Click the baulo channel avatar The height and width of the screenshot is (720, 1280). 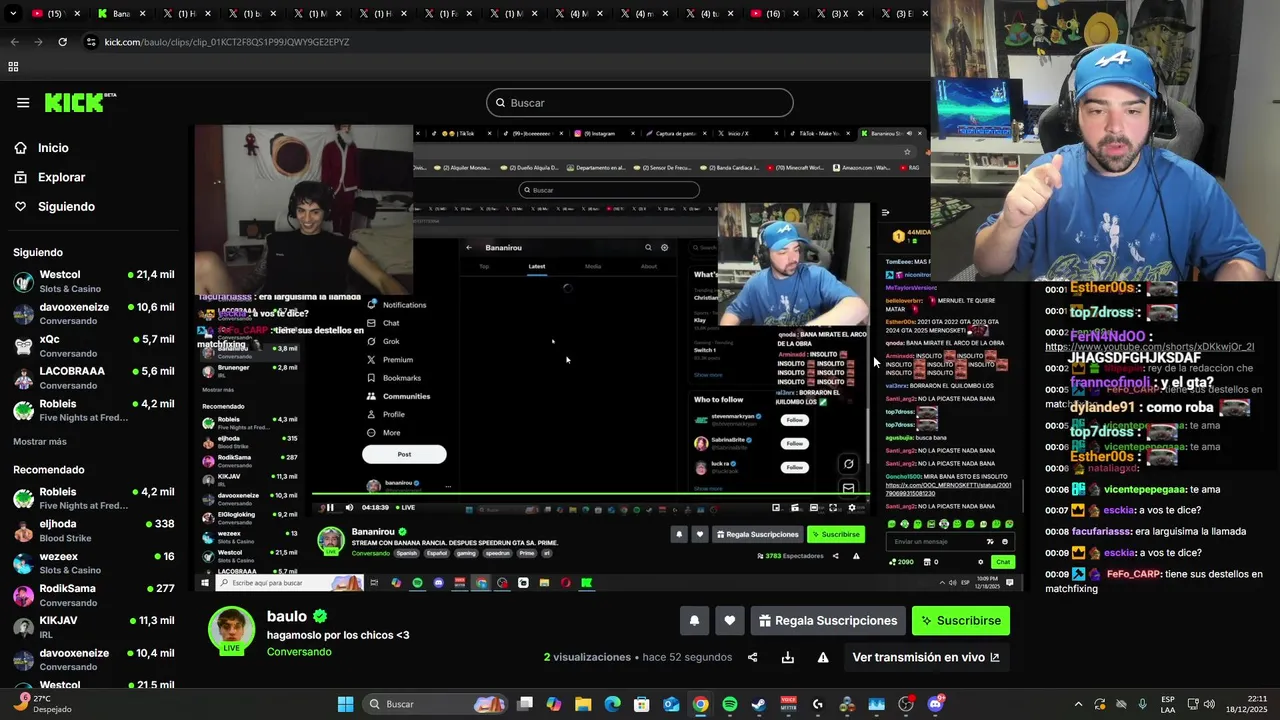[x=231, y=630]
